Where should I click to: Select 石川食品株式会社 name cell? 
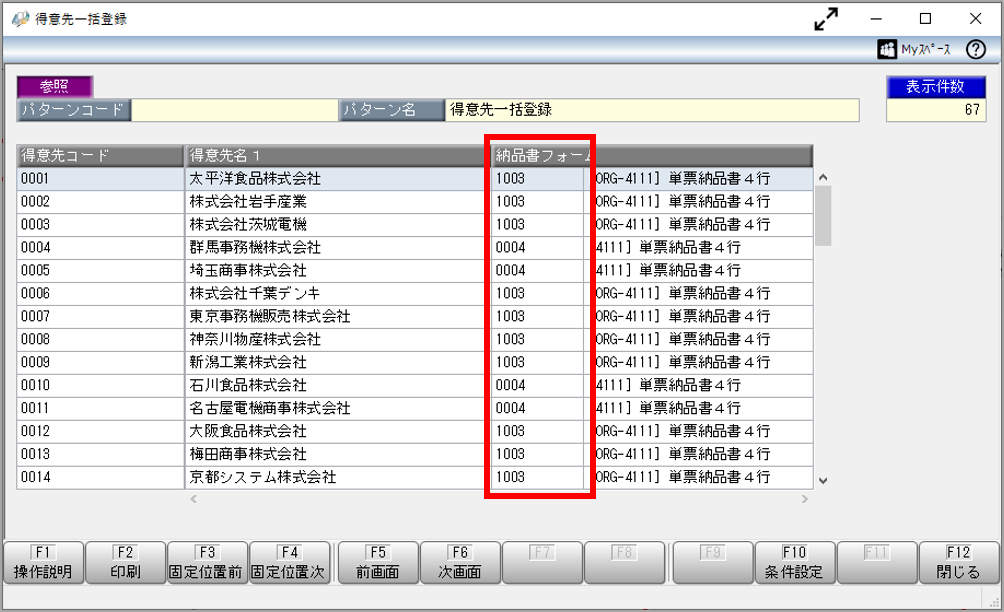337,385
